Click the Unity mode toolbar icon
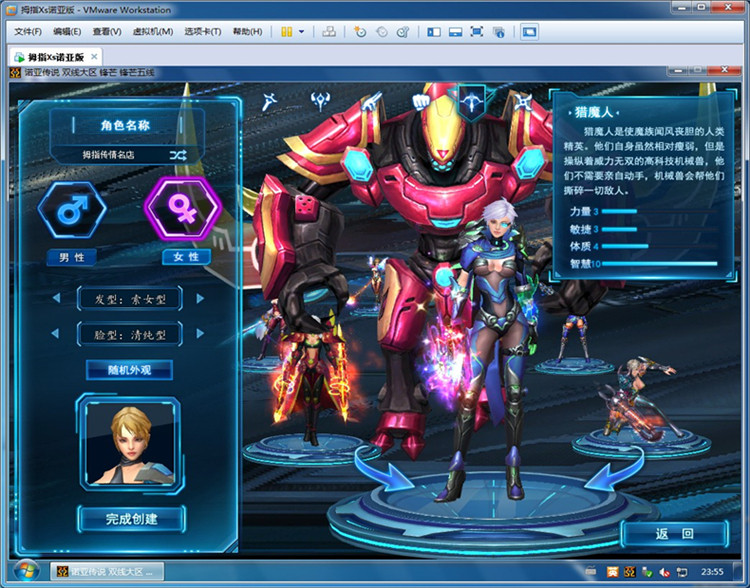750x588 pixels. click(498, 32)
